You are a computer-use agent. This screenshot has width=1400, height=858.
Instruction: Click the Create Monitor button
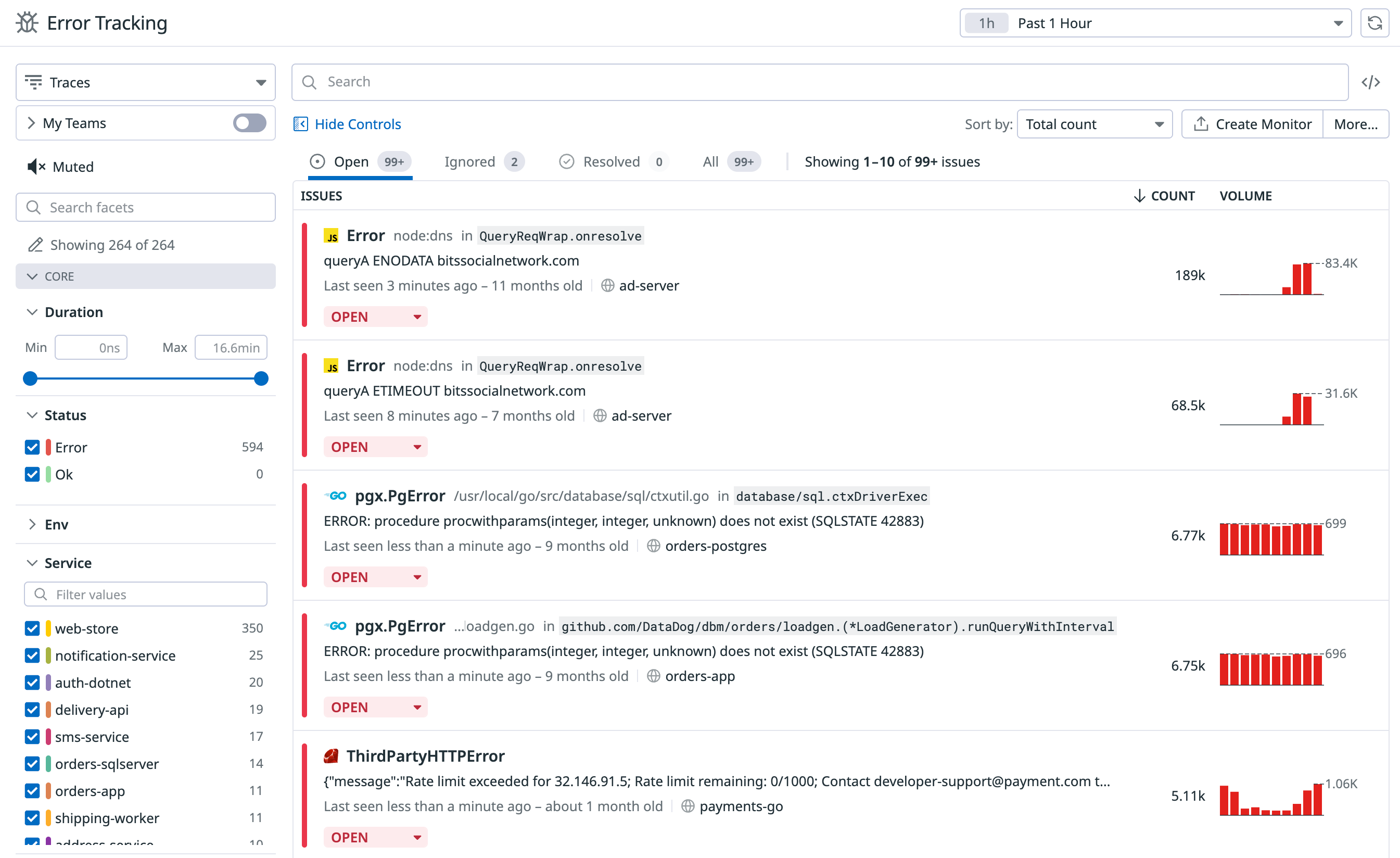click(x=1252, y=124)
